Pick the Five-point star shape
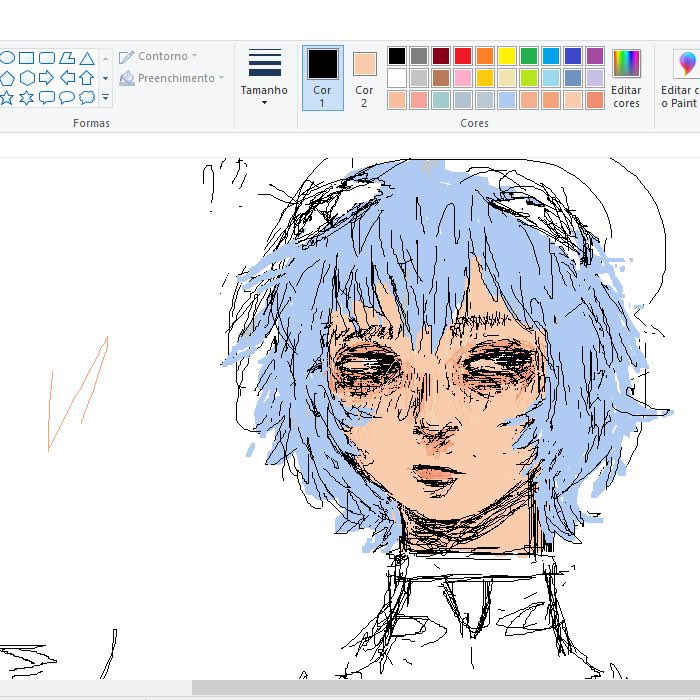This screenshot has width=700, height=700. pos(7,97)
